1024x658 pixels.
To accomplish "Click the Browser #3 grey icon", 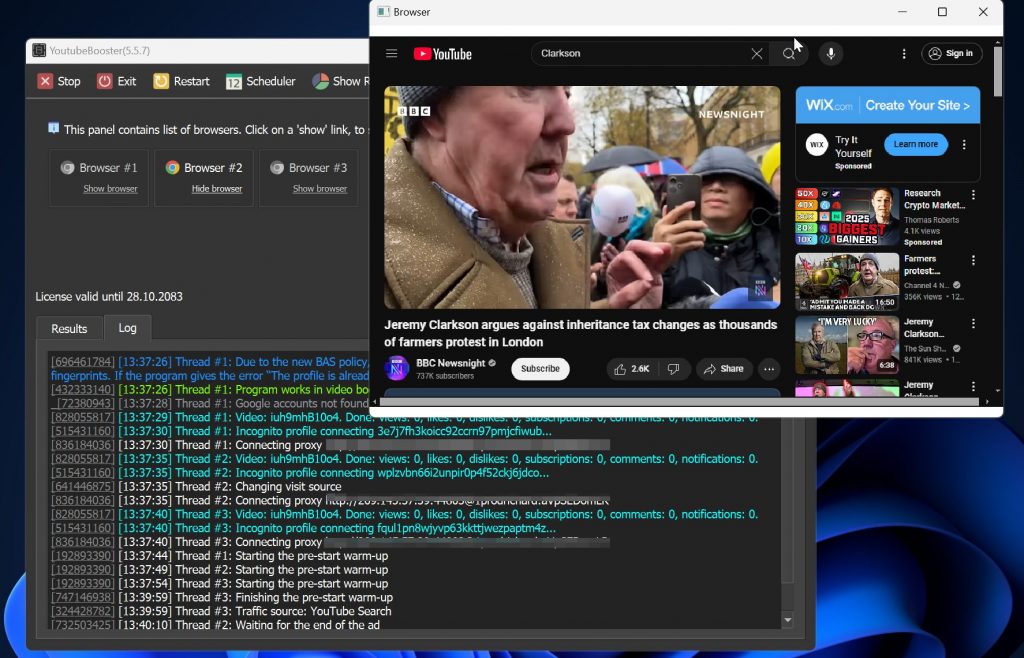I will point(277,168).
